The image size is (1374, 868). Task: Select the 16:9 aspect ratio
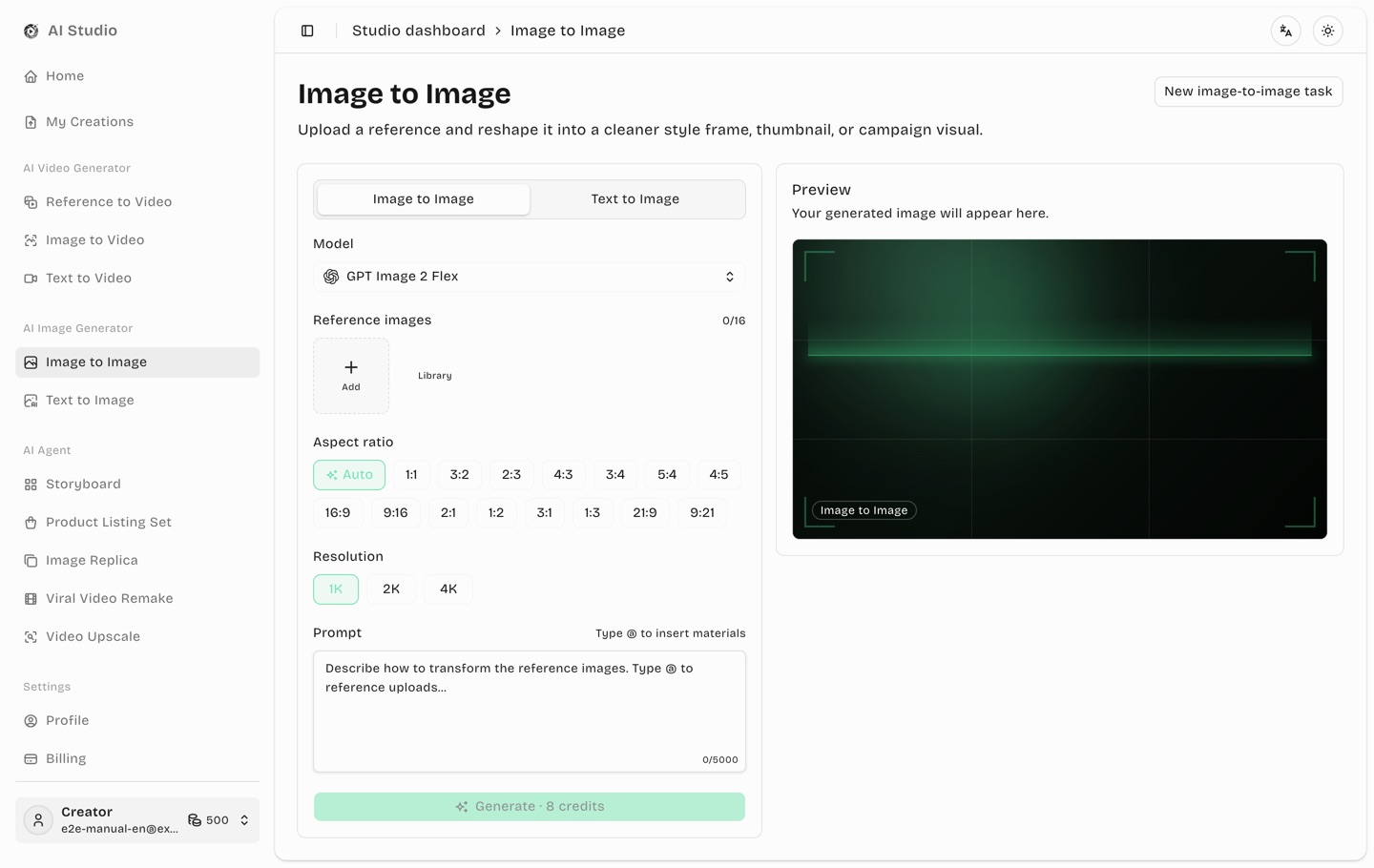(x=338, y=513)
